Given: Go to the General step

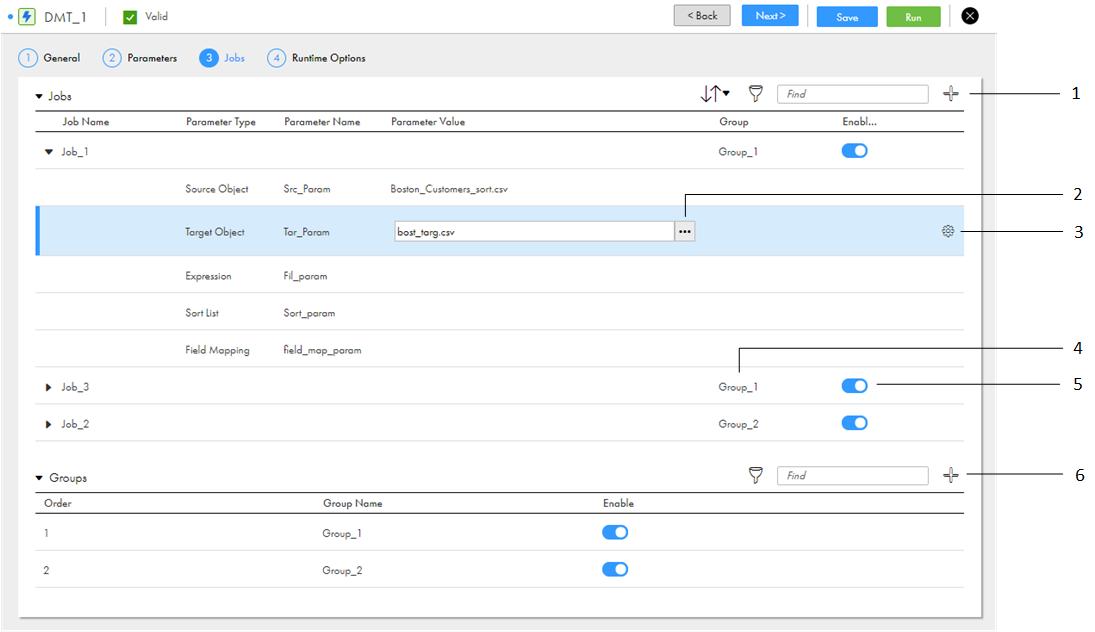Looking at the screenshot, I should point(49,58).
